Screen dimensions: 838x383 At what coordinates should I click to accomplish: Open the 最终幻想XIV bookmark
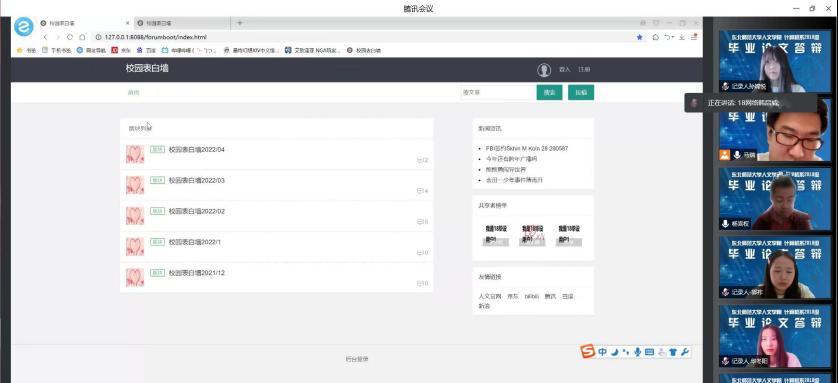click(251, 50)
